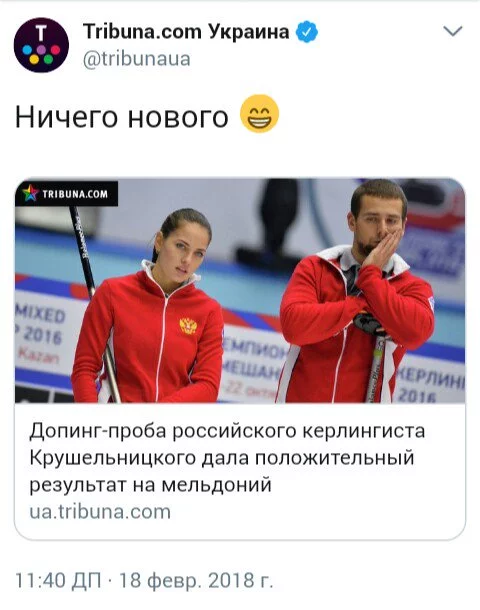The width and height of the screenshot is (480, 610).
Task: Click the tweet text Ничего нового
Action: coord(121,117)
